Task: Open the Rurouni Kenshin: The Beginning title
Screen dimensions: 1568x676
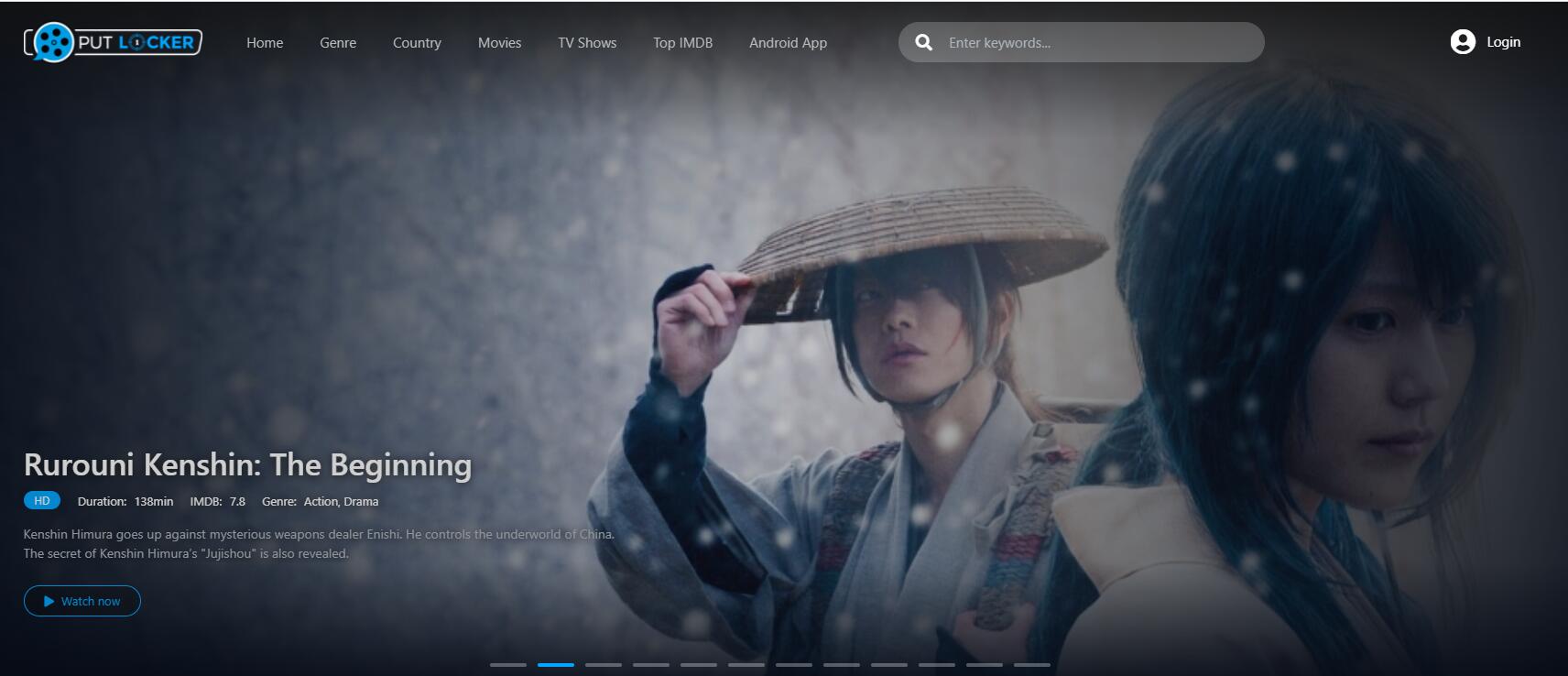Action: (x=247, y=464)
